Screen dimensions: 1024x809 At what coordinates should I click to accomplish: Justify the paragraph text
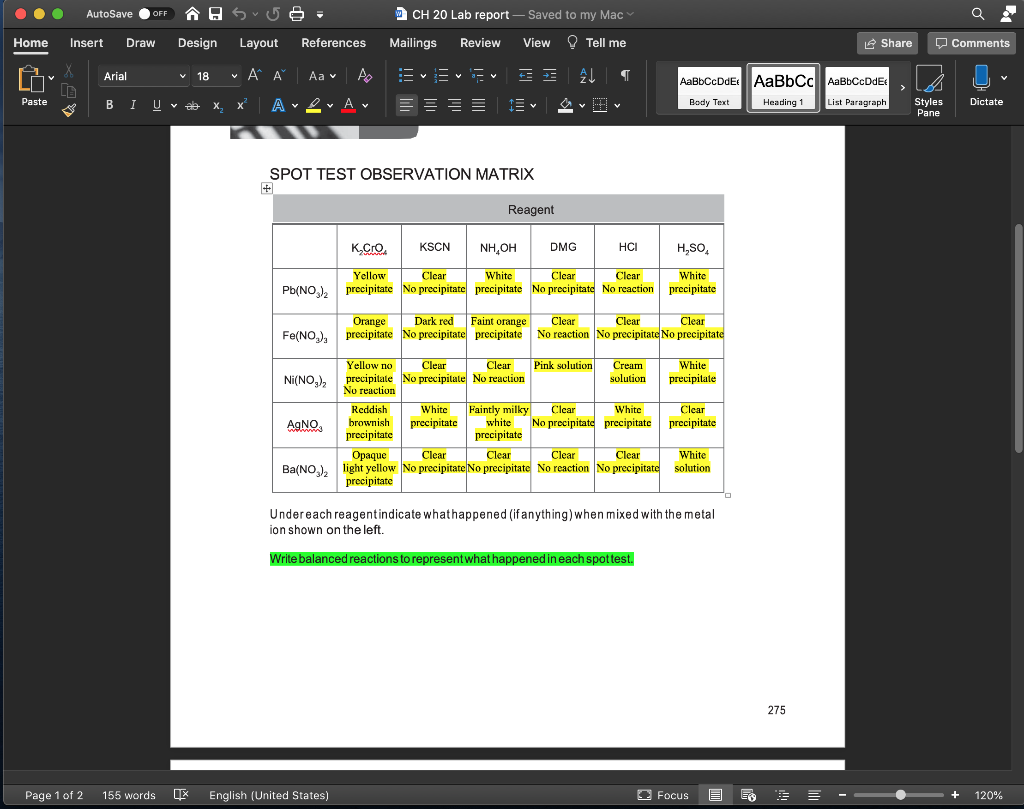pos(479,105)
